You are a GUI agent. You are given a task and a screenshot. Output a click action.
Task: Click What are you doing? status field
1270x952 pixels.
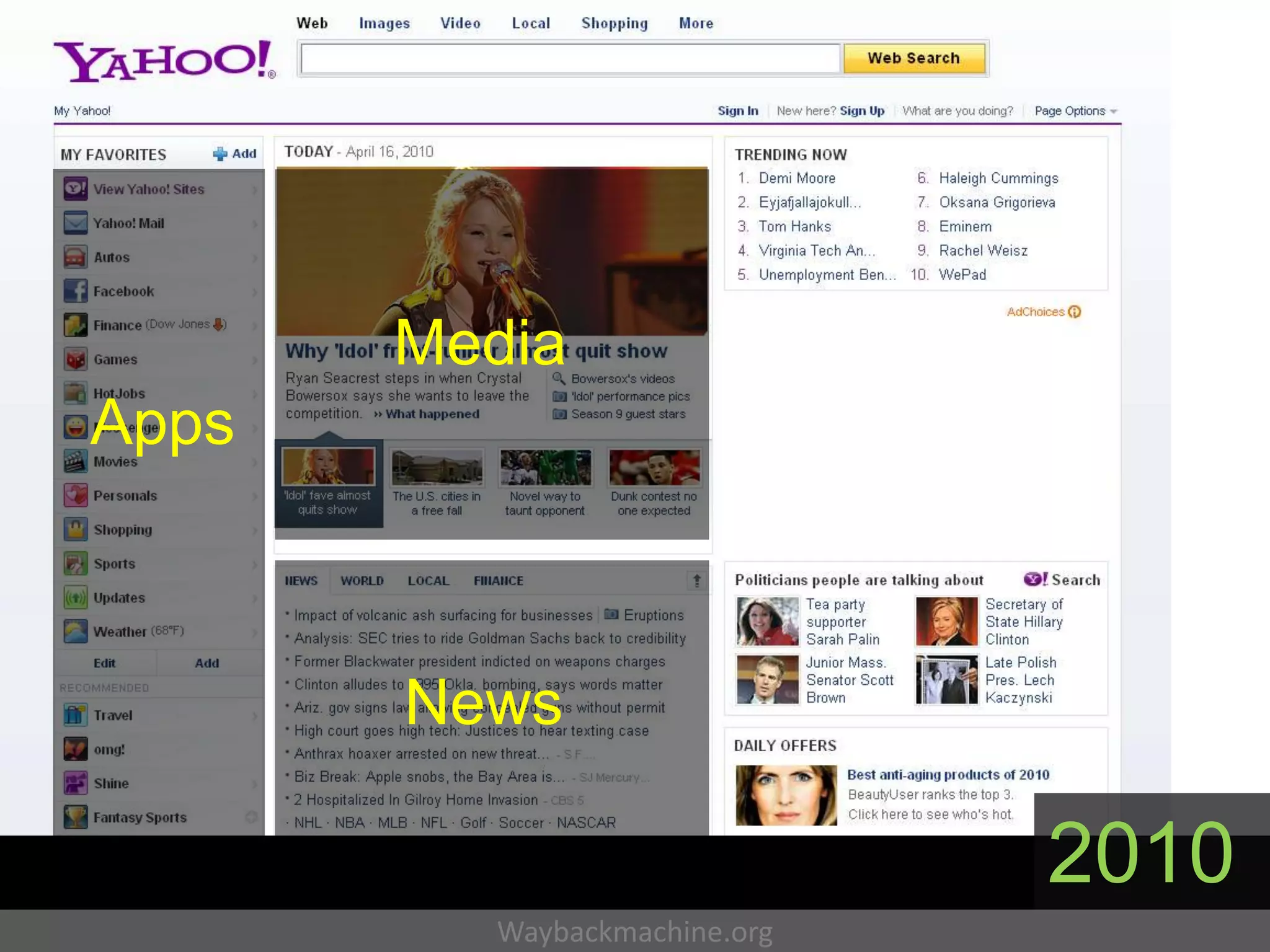point(957,111)
